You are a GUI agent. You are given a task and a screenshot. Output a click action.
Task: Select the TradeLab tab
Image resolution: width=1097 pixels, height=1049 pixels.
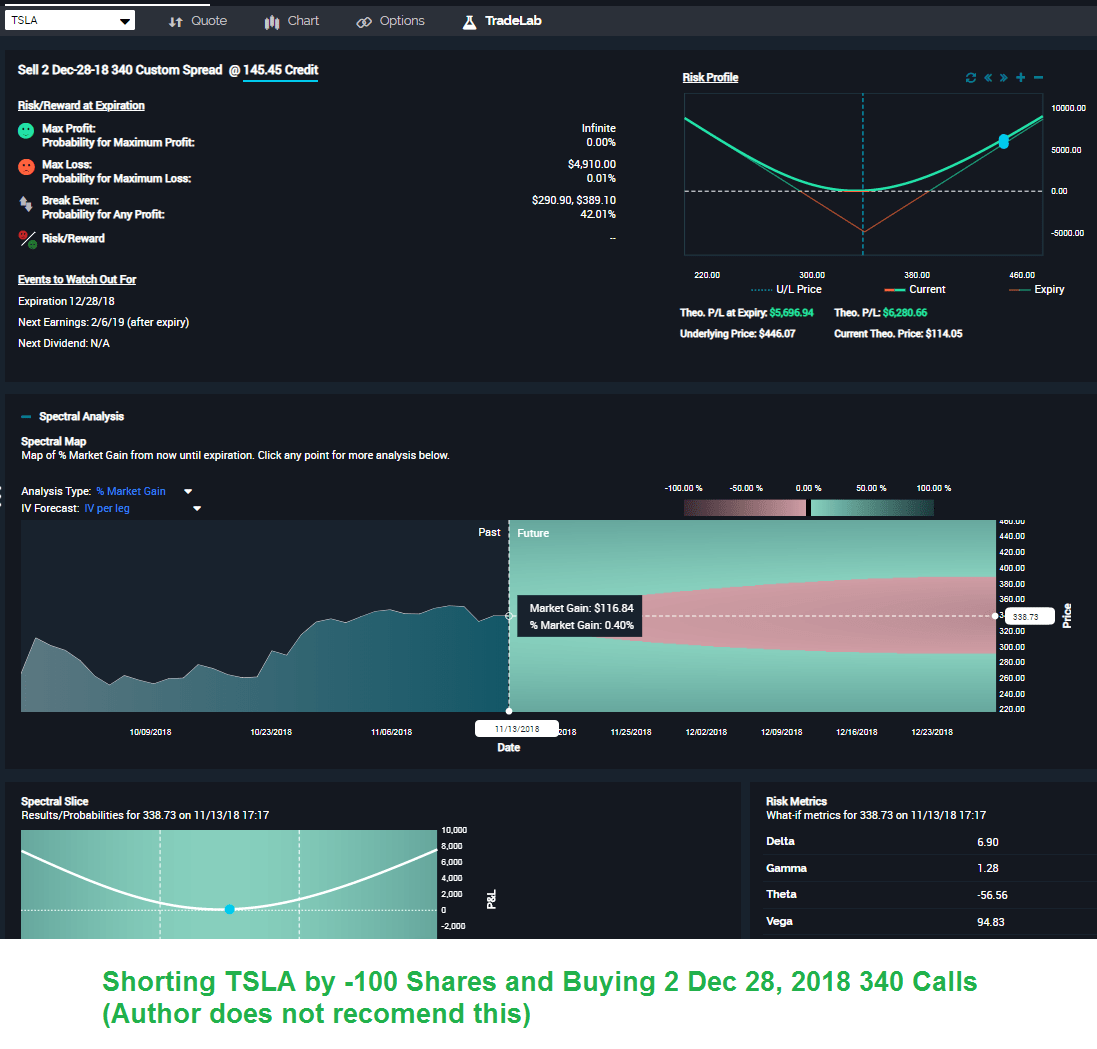(502, 21)
